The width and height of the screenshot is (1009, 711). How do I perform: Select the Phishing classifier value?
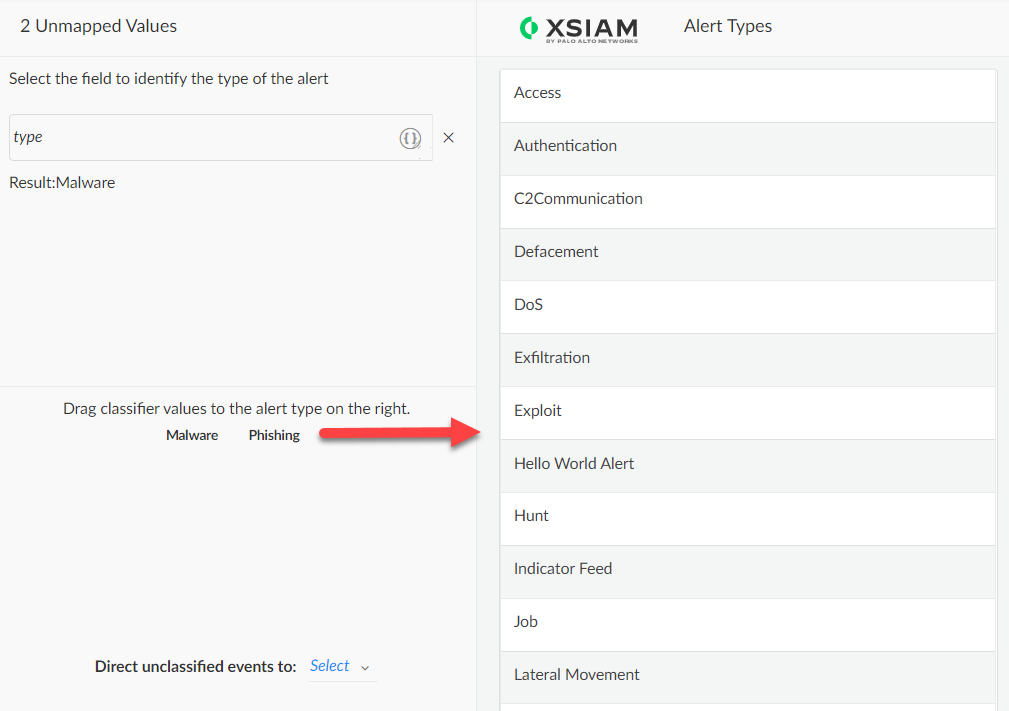274,435
